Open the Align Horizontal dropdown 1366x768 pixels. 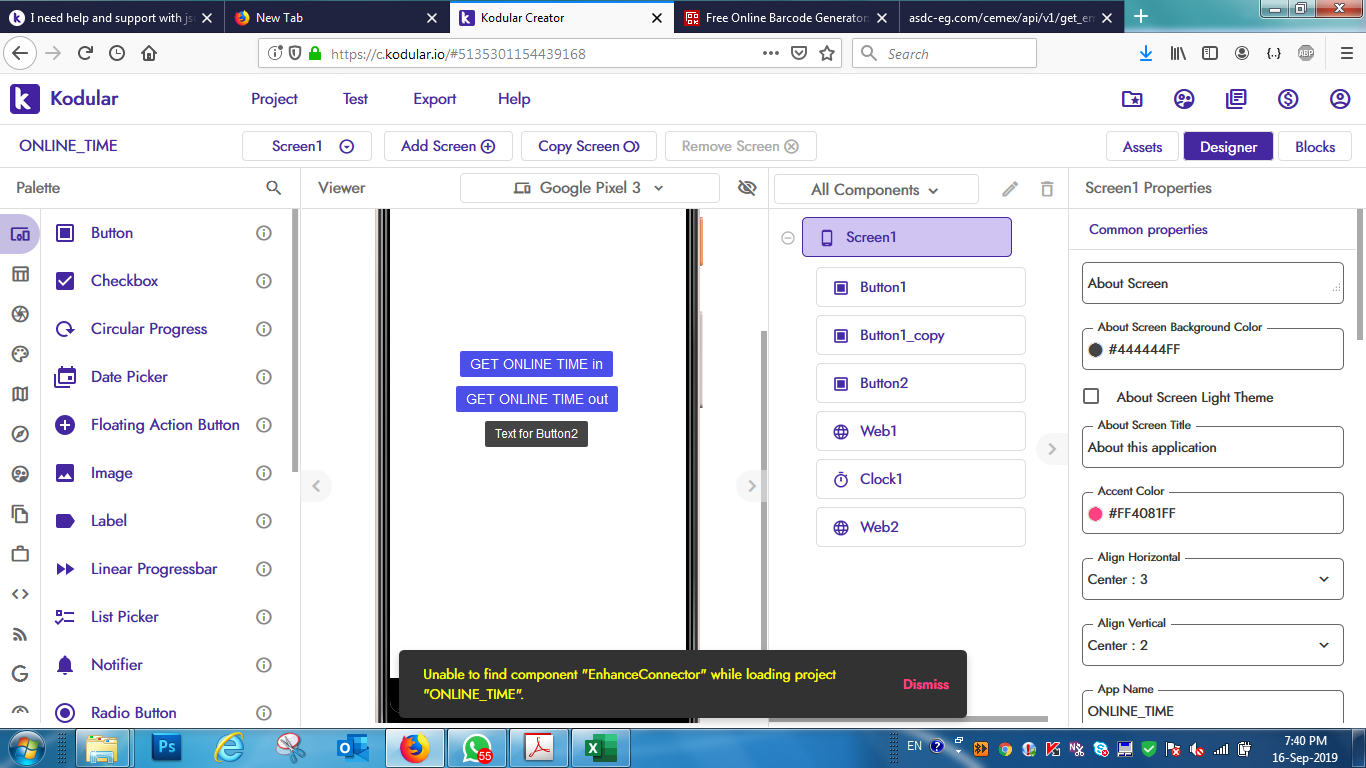(1212, 579)
